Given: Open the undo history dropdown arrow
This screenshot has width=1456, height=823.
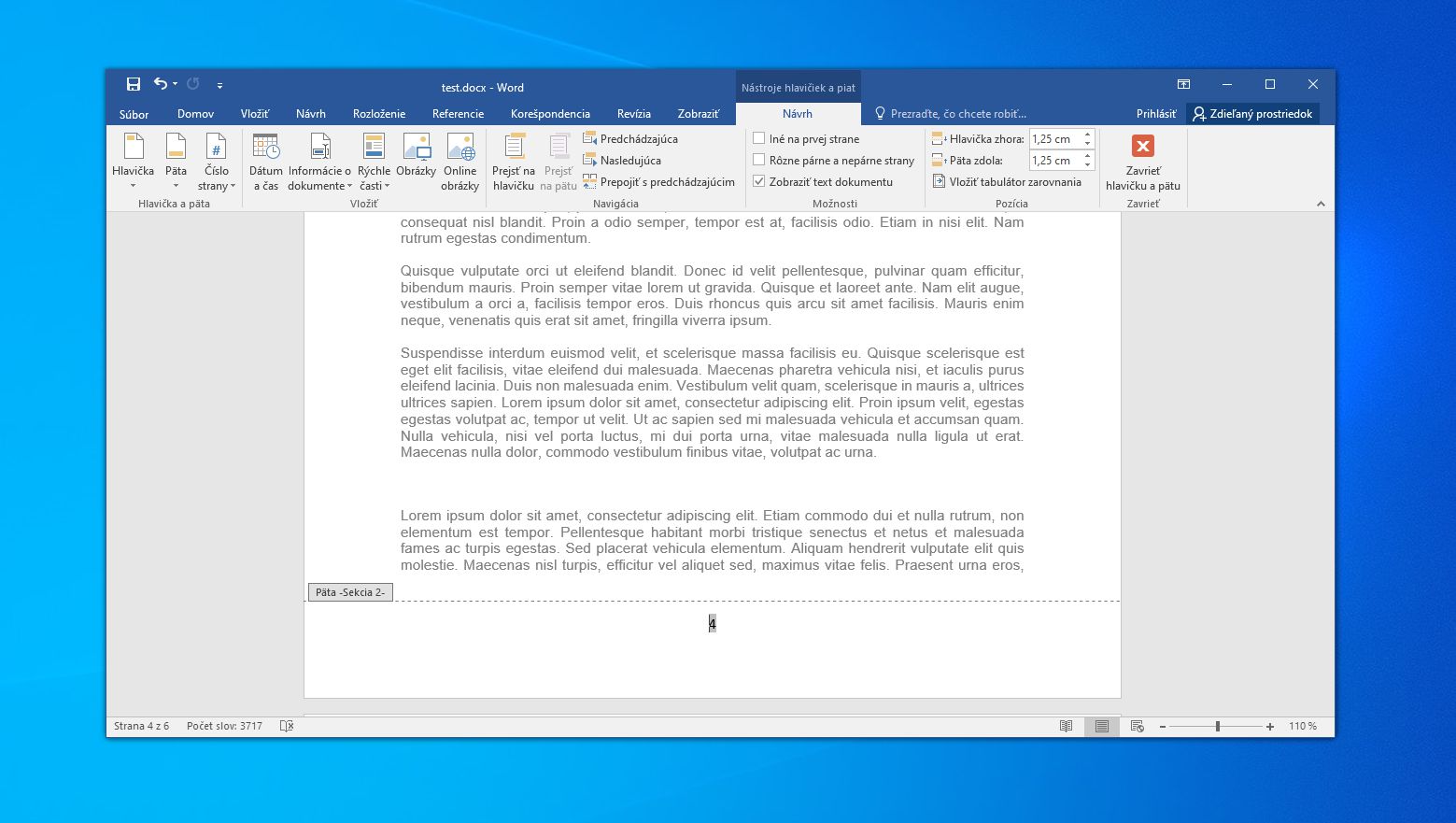Looking at the screenshot, I should point(175,84).
